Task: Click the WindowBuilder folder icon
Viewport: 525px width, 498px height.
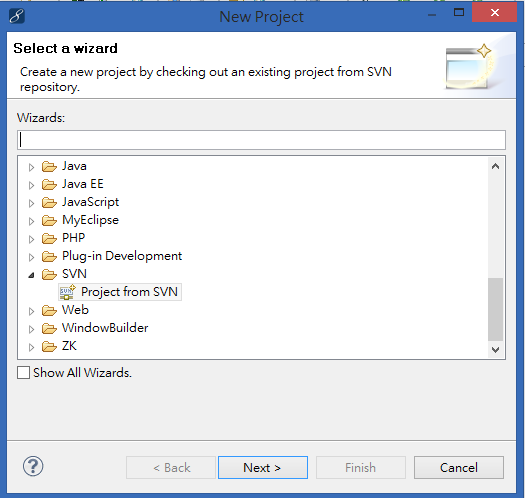Action: 49,329
